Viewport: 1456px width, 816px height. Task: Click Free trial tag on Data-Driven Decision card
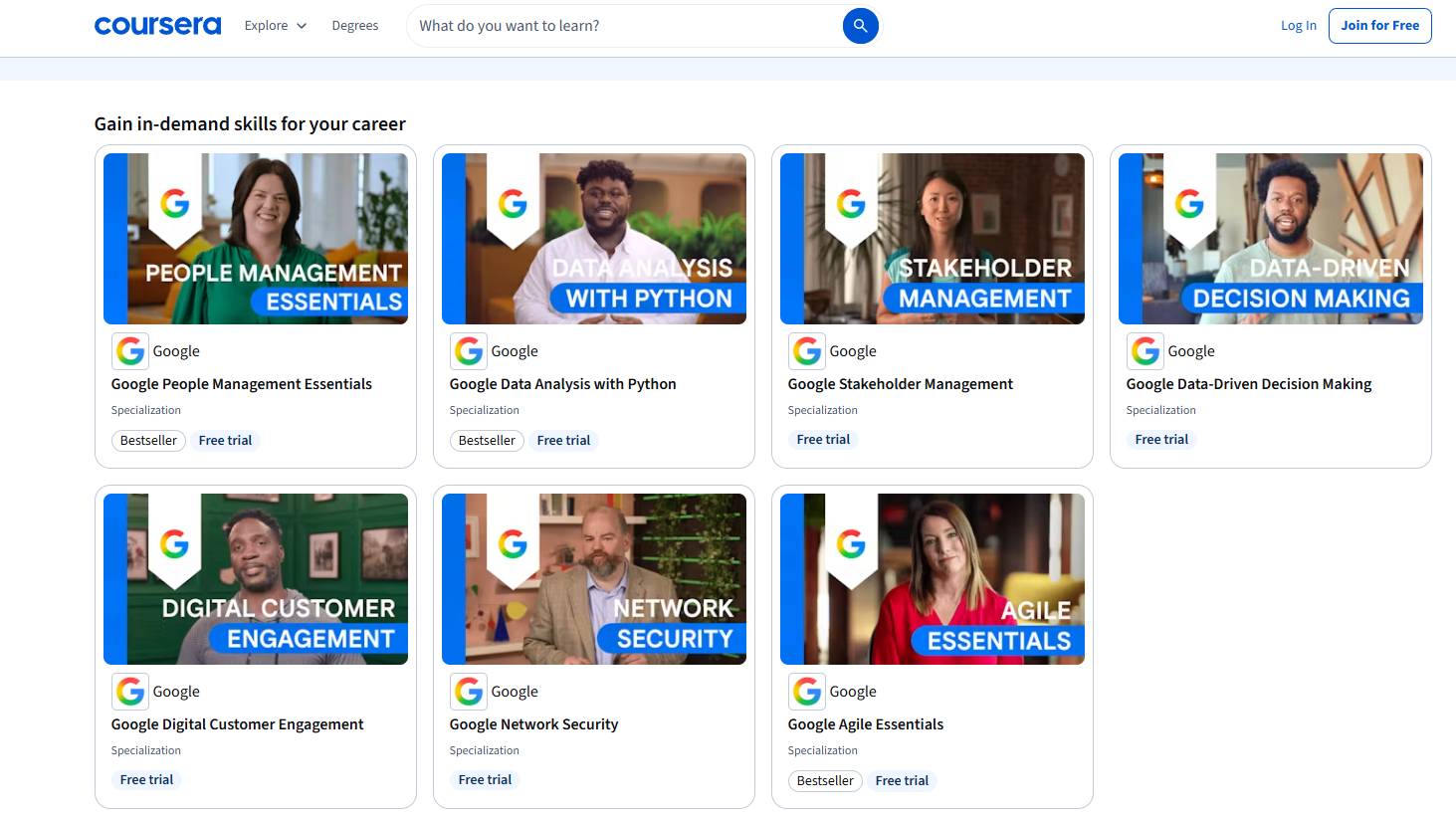1161,440
